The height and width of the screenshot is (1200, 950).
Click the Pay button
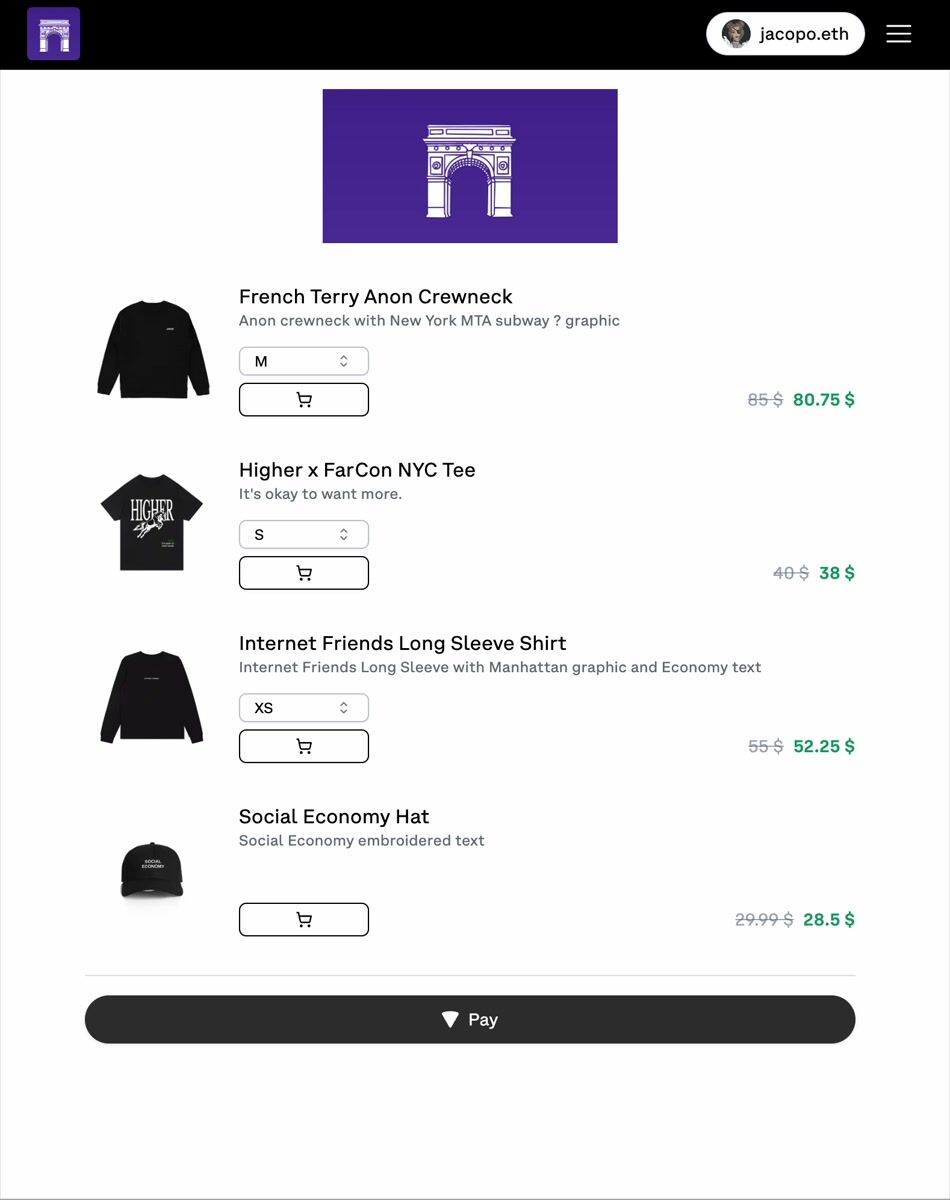click(470, 1019)
